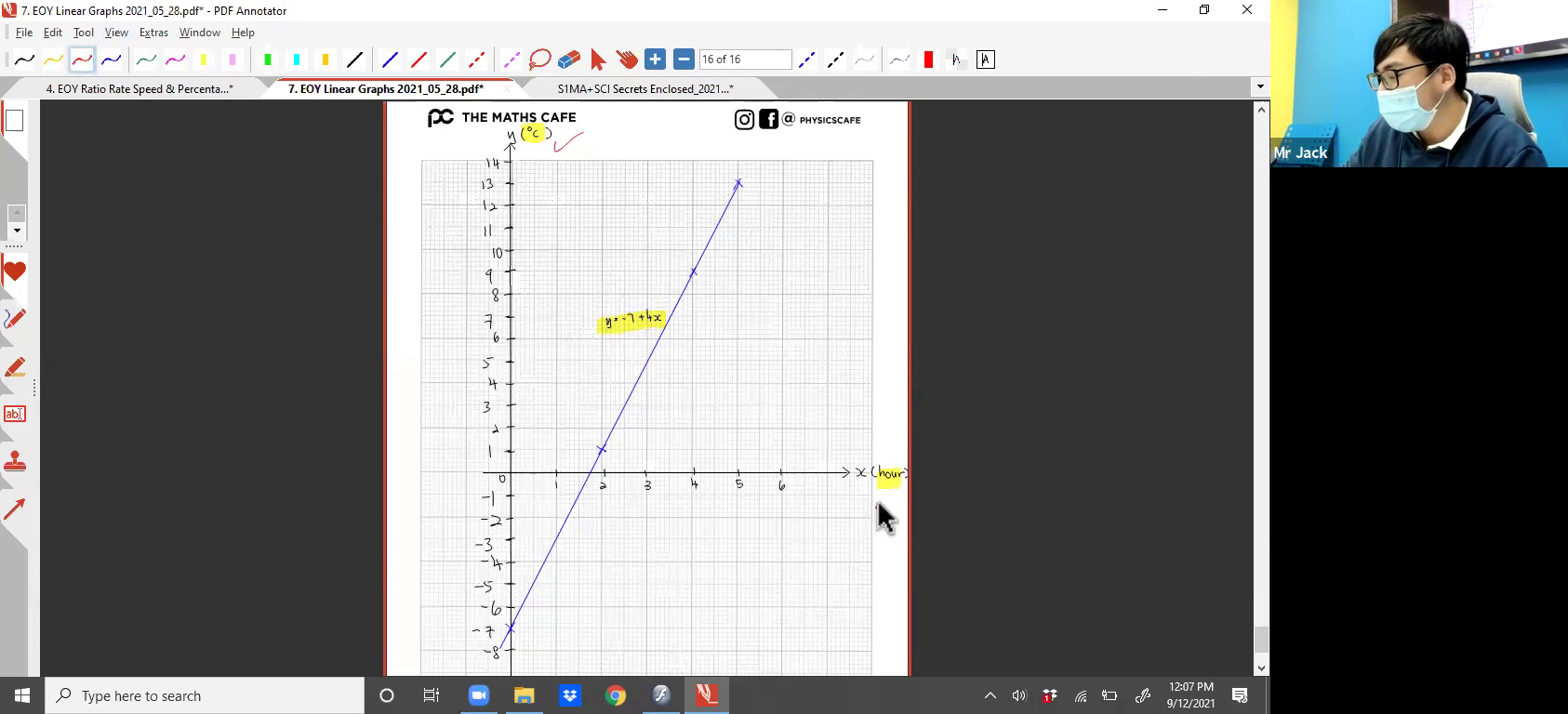Select the green straight line tool

pyautogui.click(x=447, y=59)
